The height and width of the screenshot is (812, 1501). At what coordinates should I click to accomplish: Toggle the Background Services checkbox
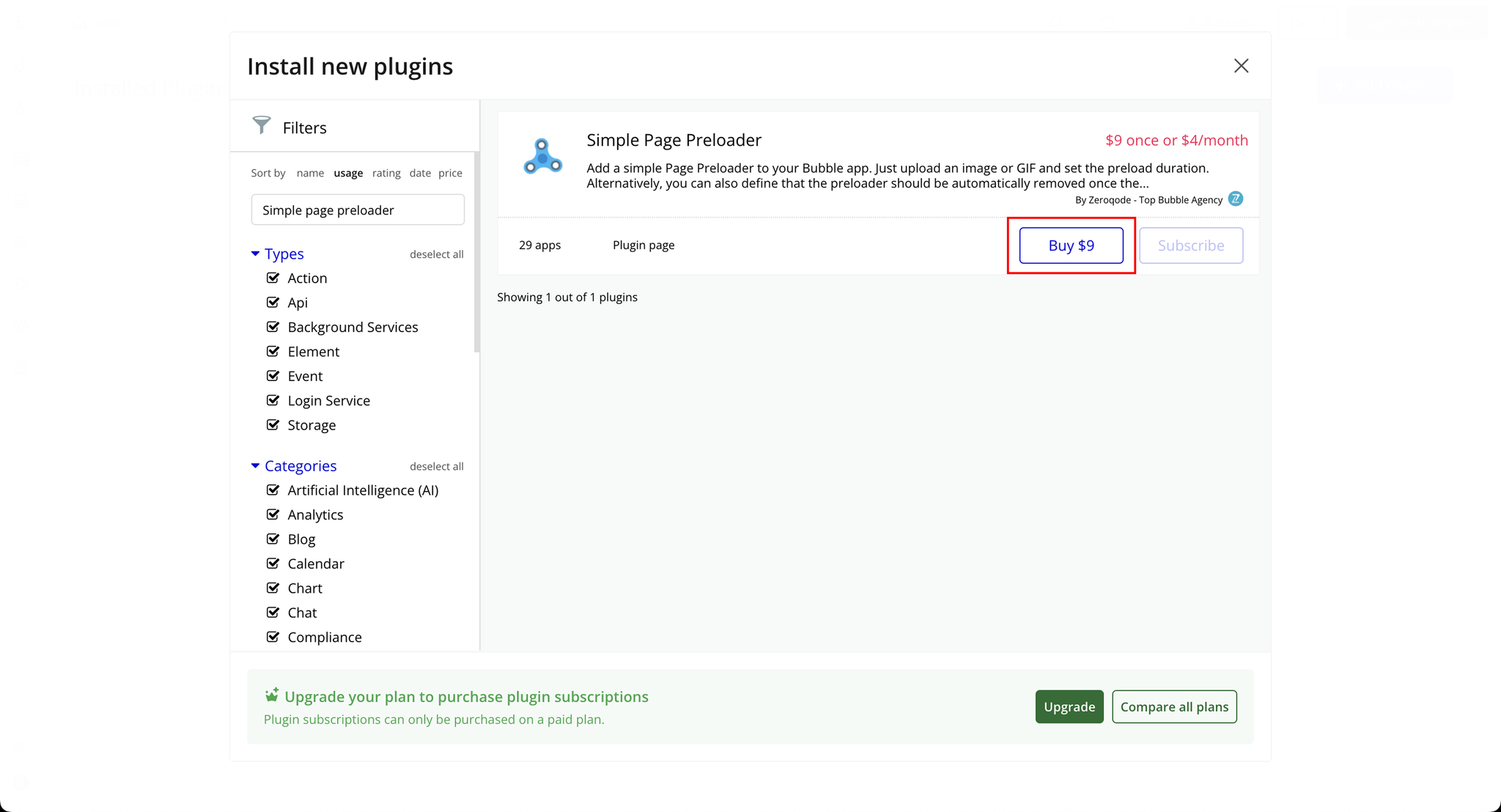coord(273,327)
